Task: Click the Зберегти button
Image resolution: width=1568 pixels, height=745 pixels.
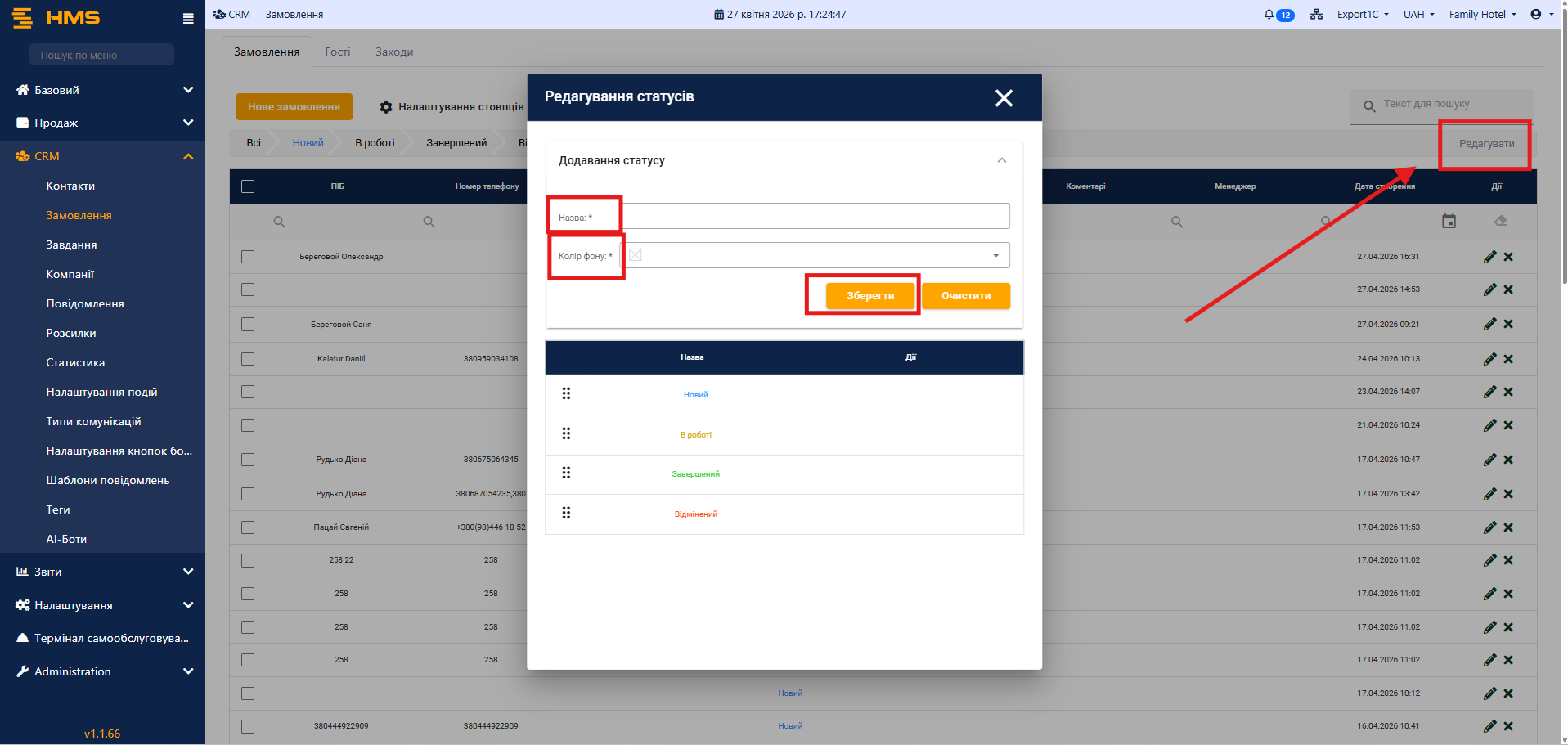Action: pyautogui.click(x=869, y=296)
